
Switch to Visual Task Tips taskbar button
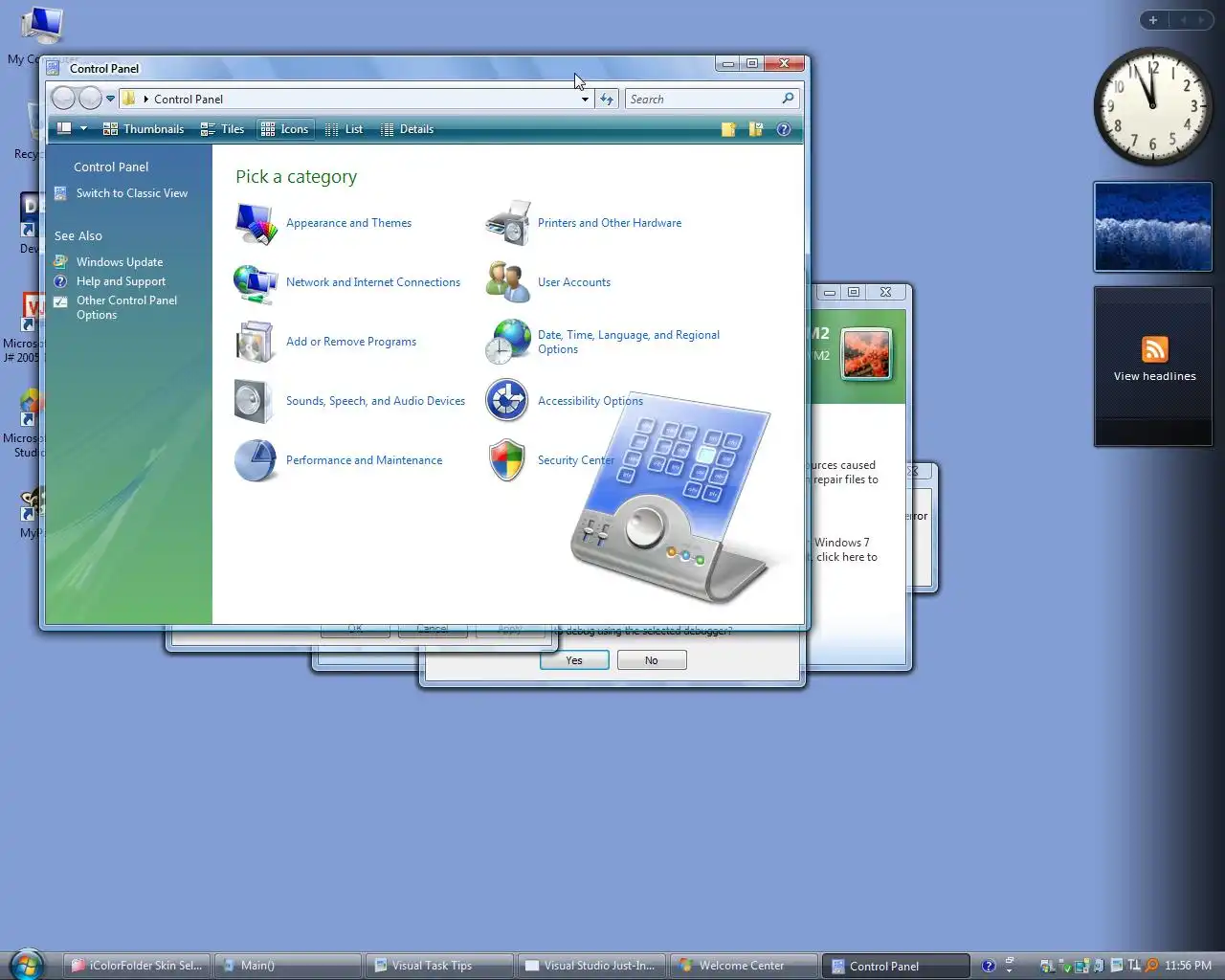point(439,966)
